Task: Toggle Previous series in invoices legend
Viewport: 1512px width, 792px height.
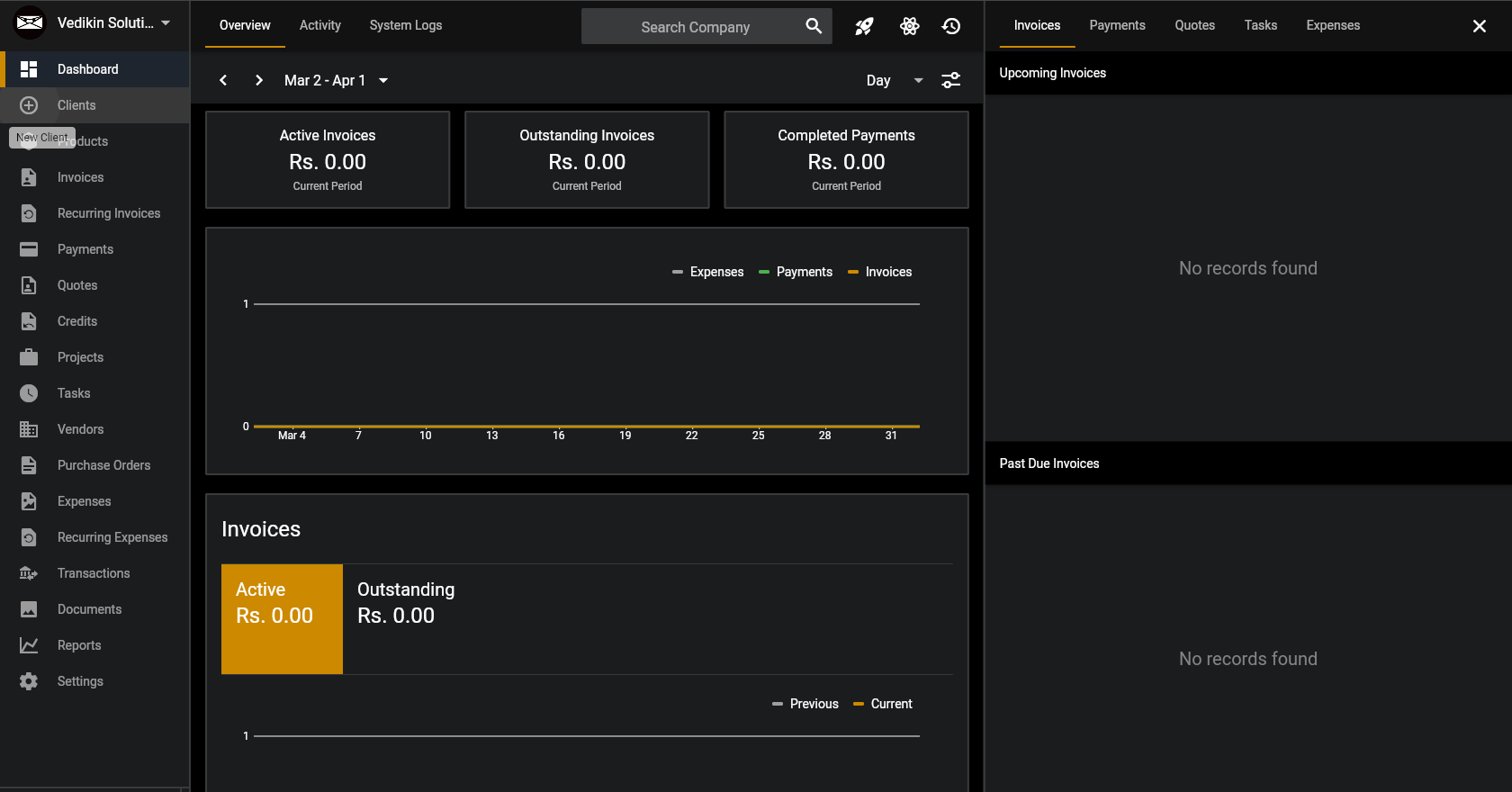Action: 805,704
